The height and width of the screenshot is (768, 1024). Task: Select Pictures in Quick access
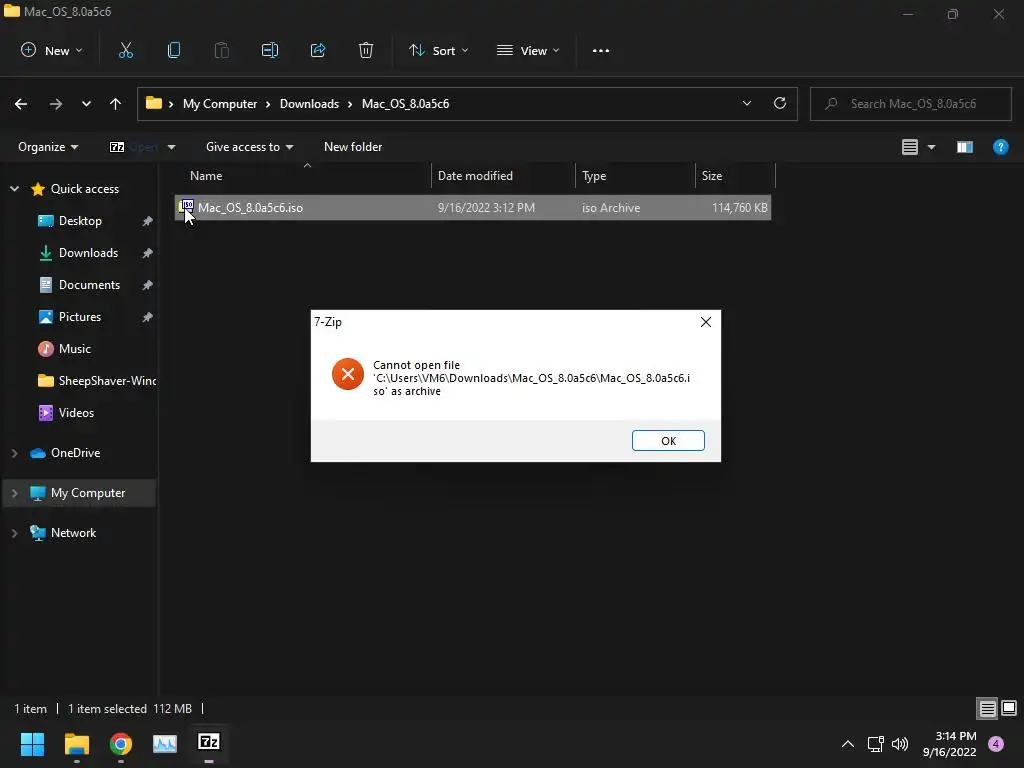click(x=80, y=317)
